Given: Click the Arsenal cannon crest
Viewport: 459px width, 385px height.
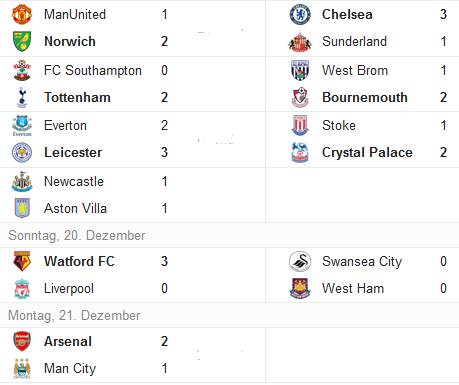Looking at the screenshot, I should (22, 342).
